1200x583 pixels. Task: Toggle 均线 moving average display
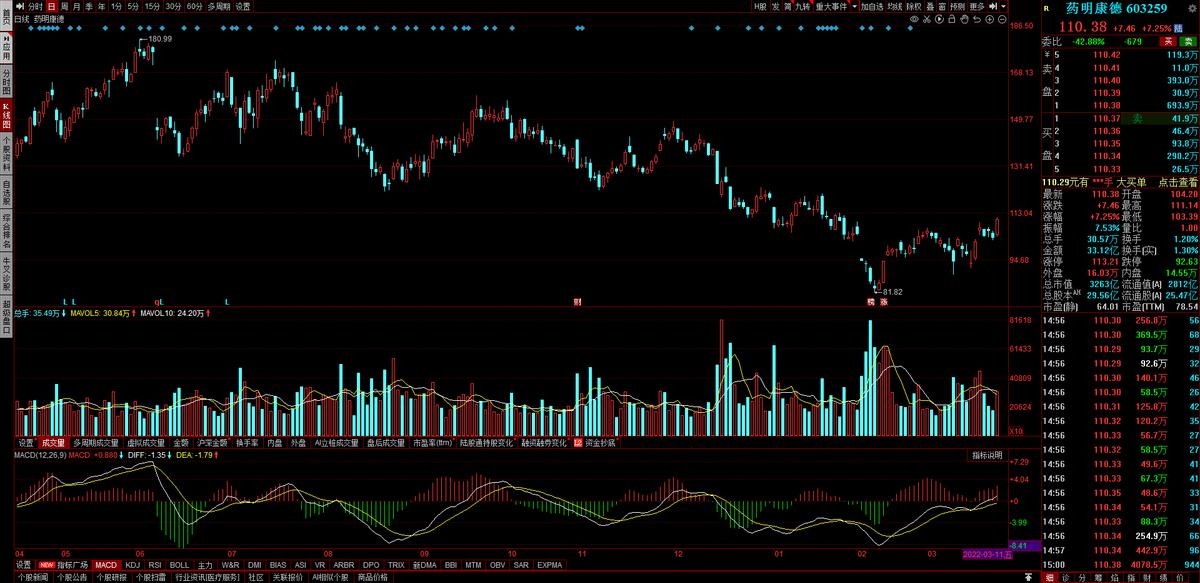coord(894,6)
